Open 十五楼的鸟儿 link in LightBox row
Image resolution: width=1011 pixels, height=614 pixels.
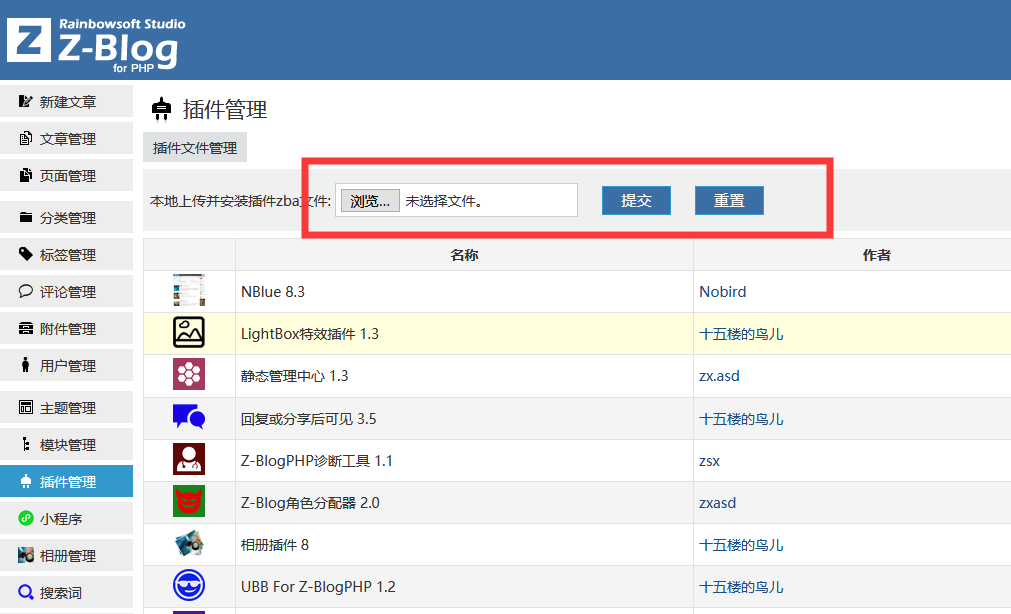coord(741,334)
